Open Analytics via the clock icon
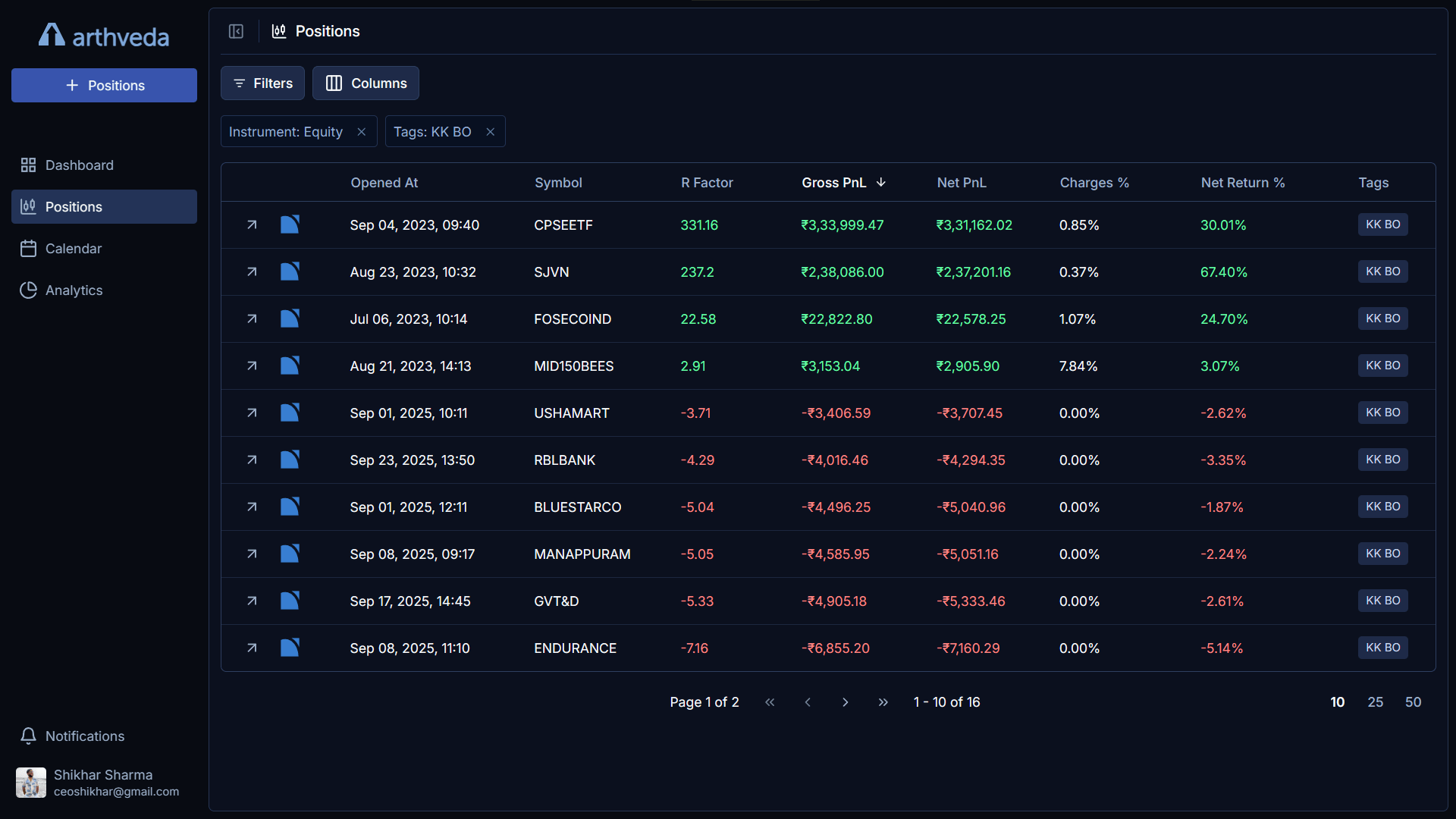The height and width of the screenshot is (819, 1456). click(x=28, y=290)
